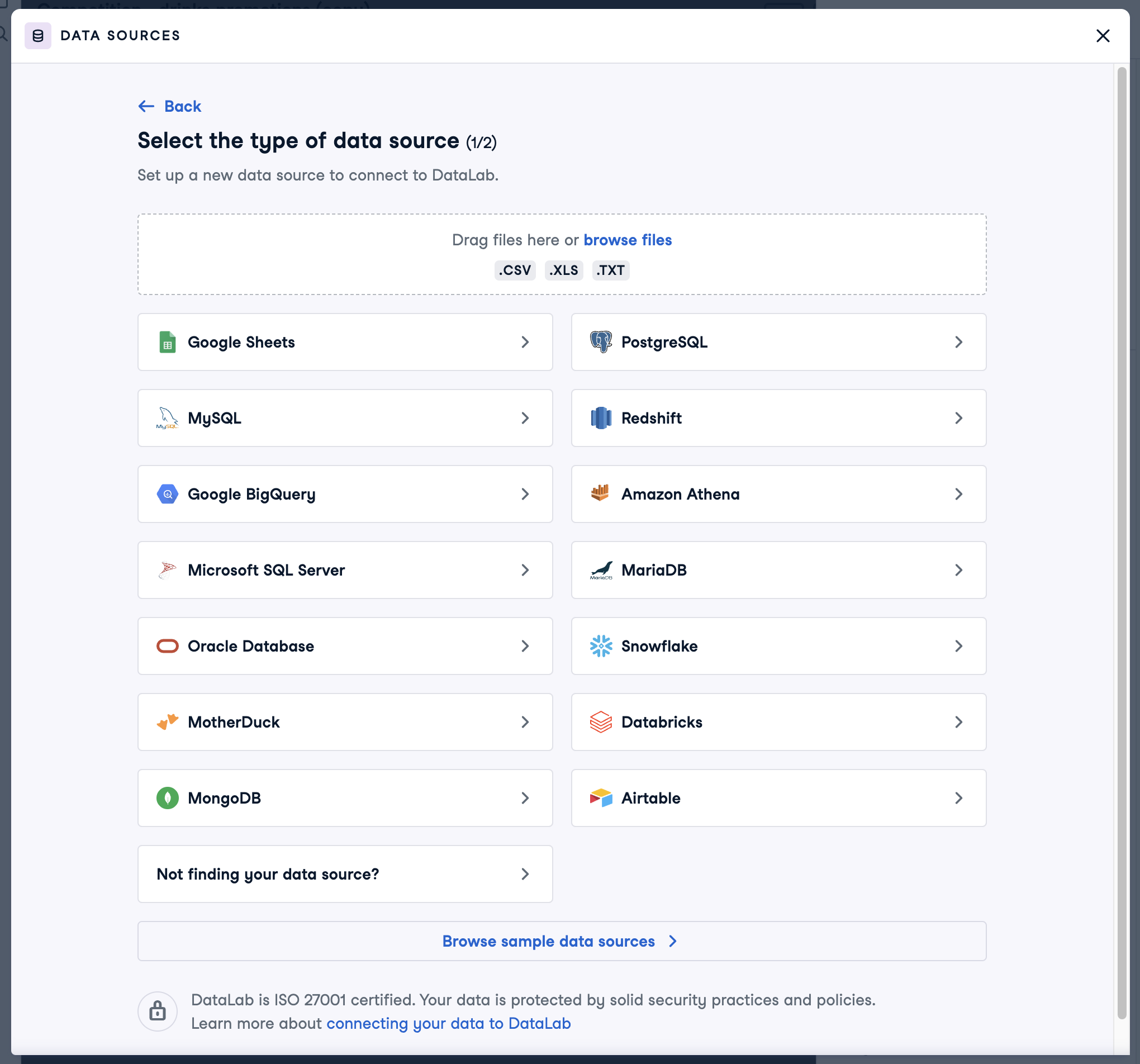Expand the MotherDuck row chevron
Image resolution: width=1140 pixels, height=1064 pixels.
[525, 722]
